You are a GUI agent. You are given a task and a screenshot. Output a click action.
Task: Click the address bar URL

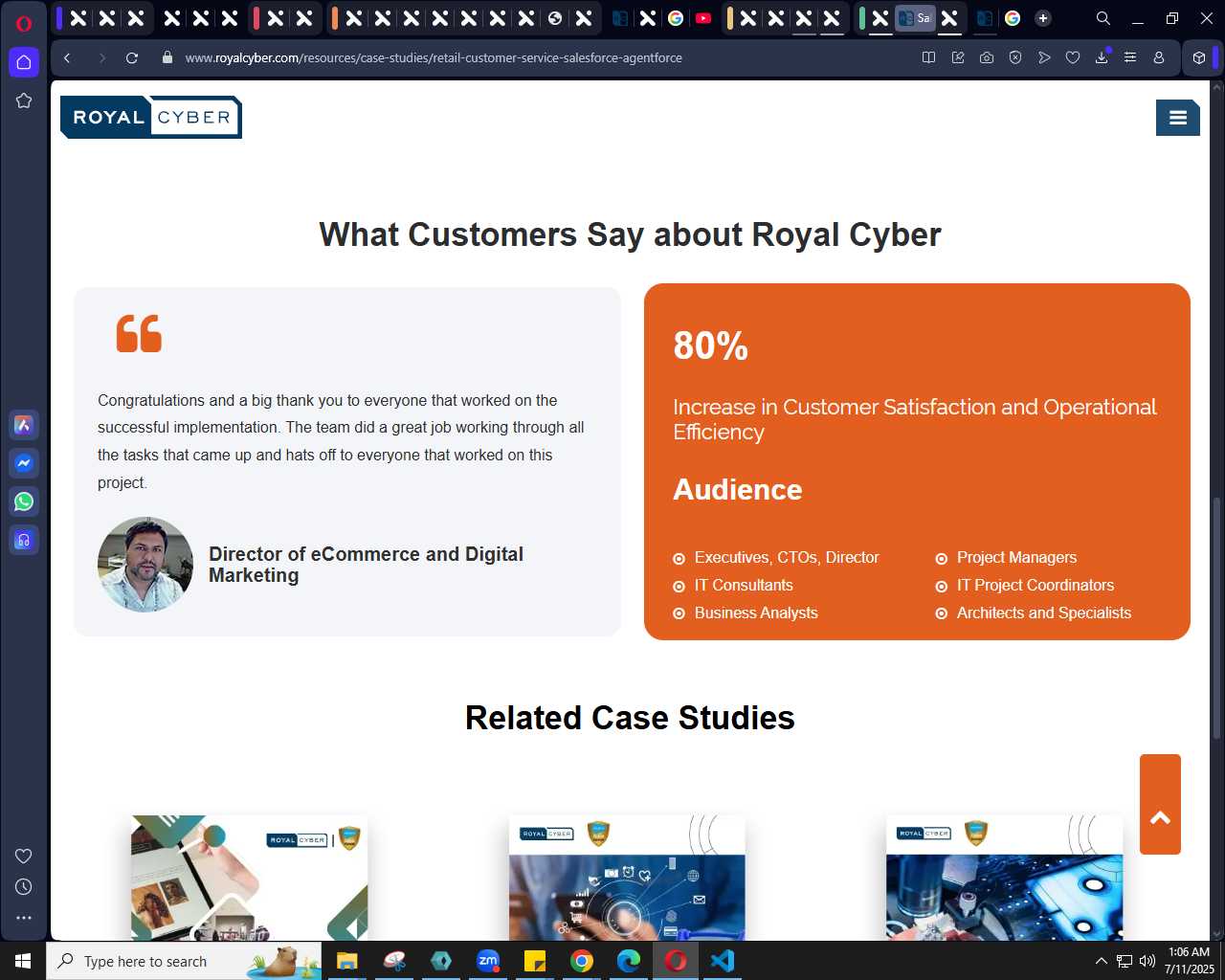pos(434,57)
